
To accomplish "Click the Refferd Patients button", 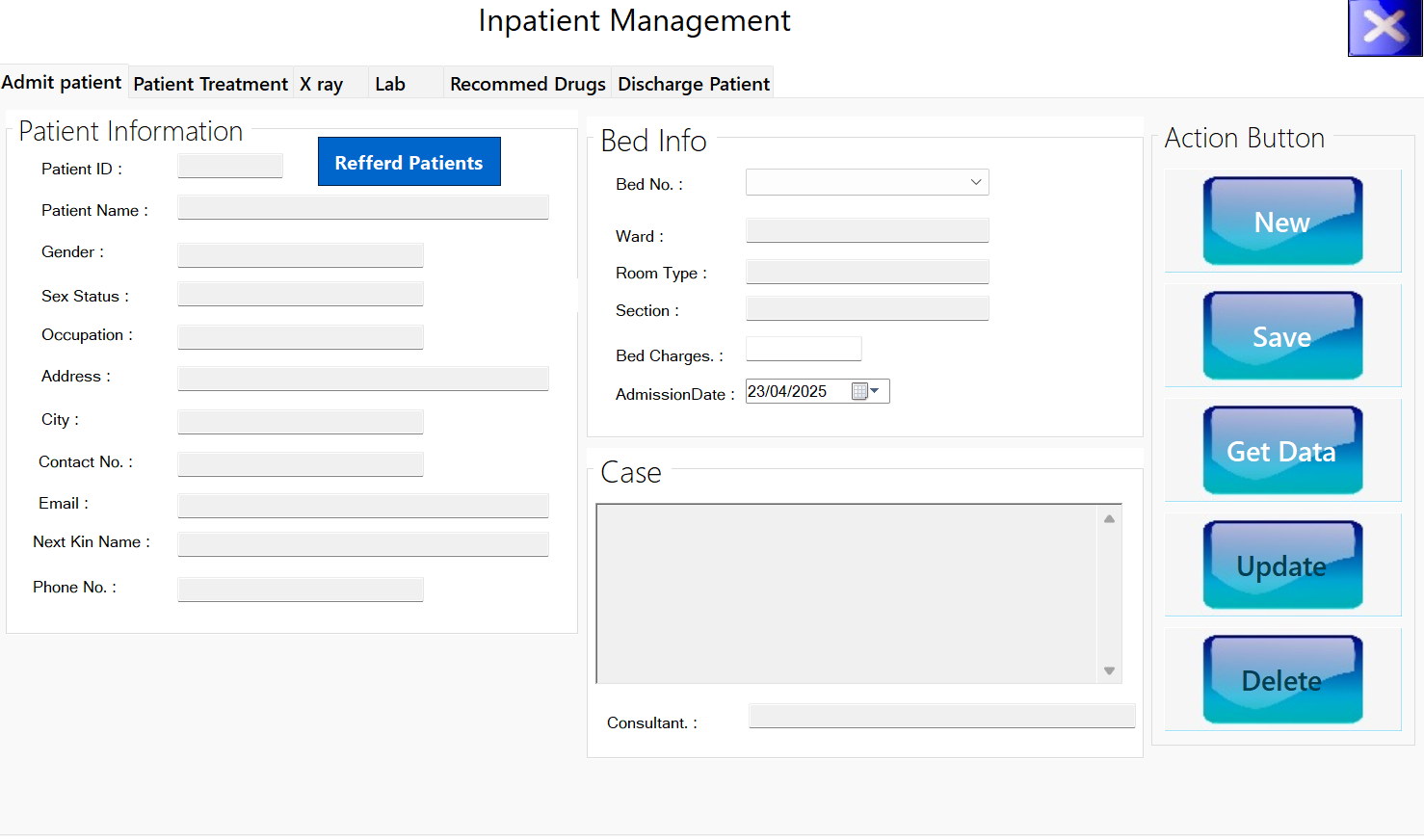I will (x=409, y=162).
